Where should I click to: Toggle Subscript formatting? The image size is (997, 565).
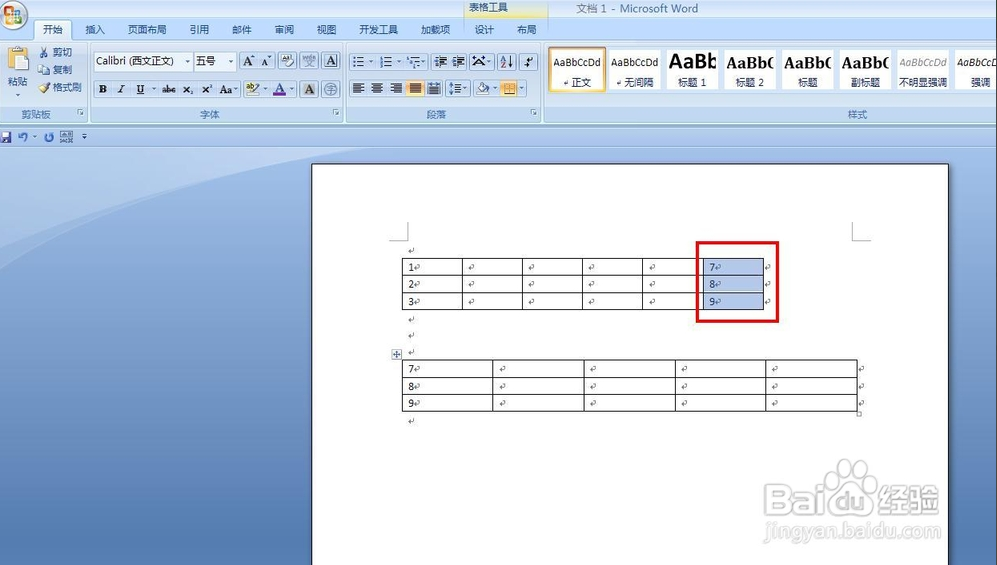[188, 89]
